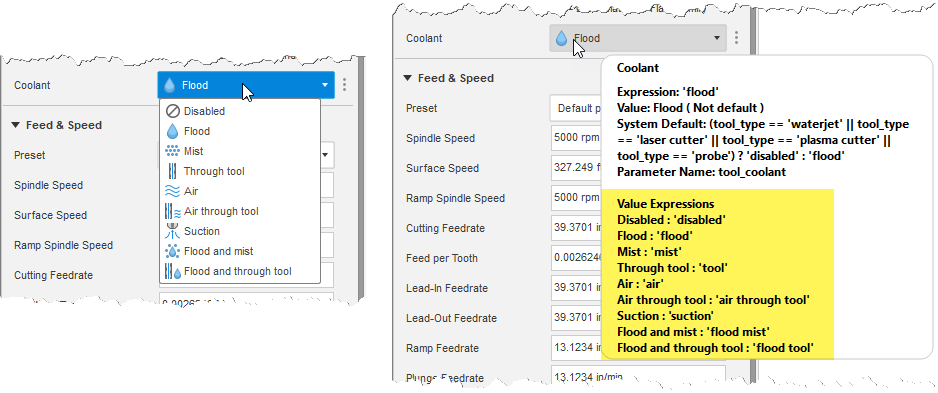Click Coolant label in left panel
The width and height of the screenshot is (938, 393).
pyautogui.click(x=32, y=86)
